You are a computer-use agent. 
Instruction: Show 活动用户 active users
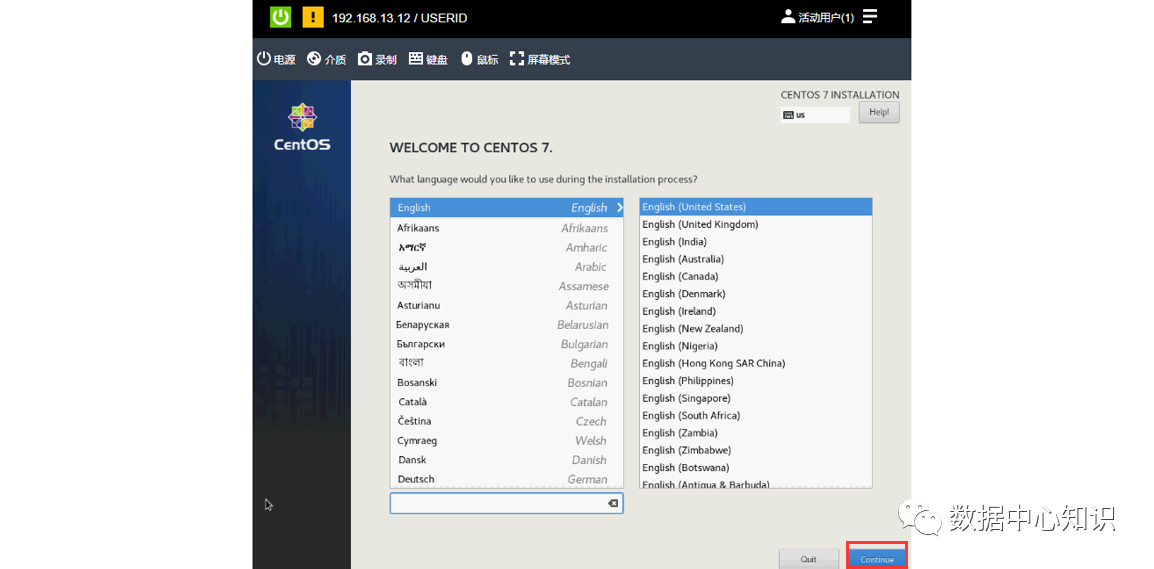818,17
